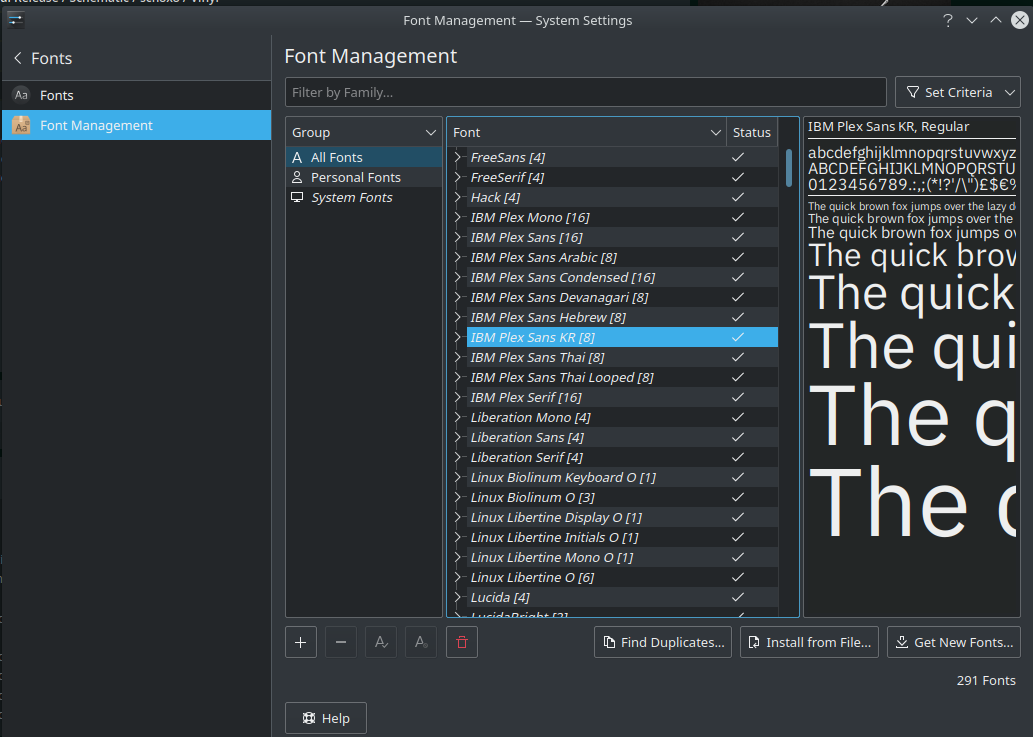Click the All Fonts group icon
Screen dimensions: 1033x737
297,157
